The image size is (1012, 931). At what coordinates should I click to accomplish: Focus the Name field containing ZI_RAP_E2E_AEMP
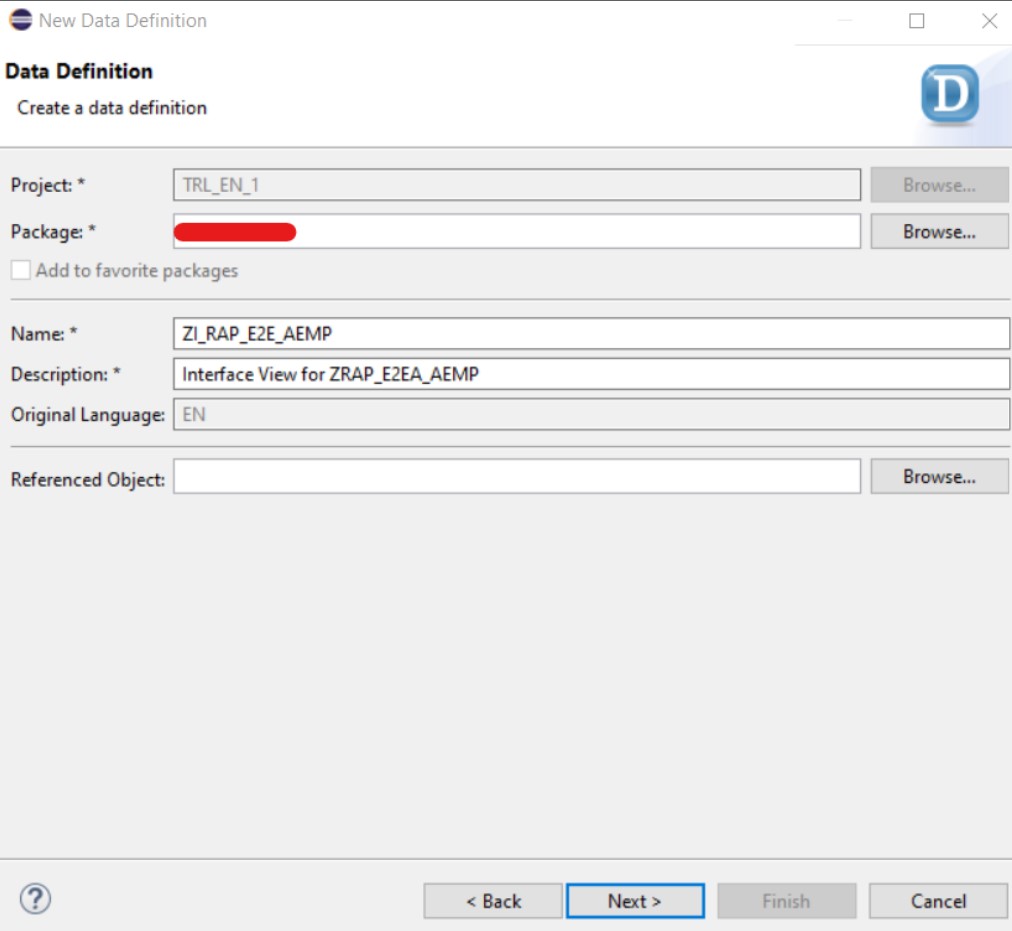(590, 334)
